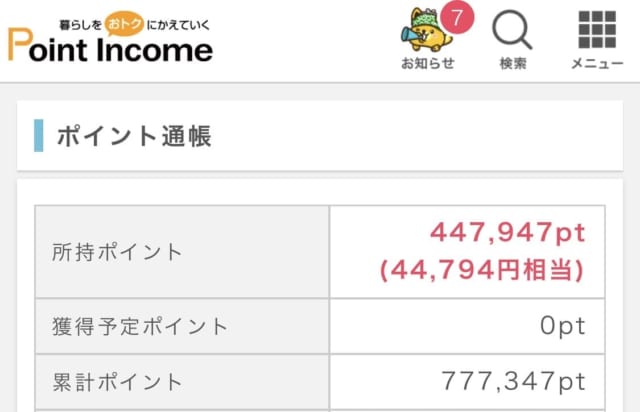This screenshot has height=412, width=640.
Task: Open notifications via the megaphone mascot icon
Action: [x=422, y=30]
